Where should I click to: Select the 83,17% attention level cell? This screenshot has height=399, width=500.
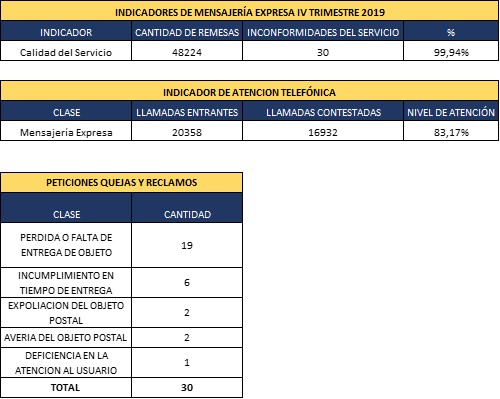(451, 132)
